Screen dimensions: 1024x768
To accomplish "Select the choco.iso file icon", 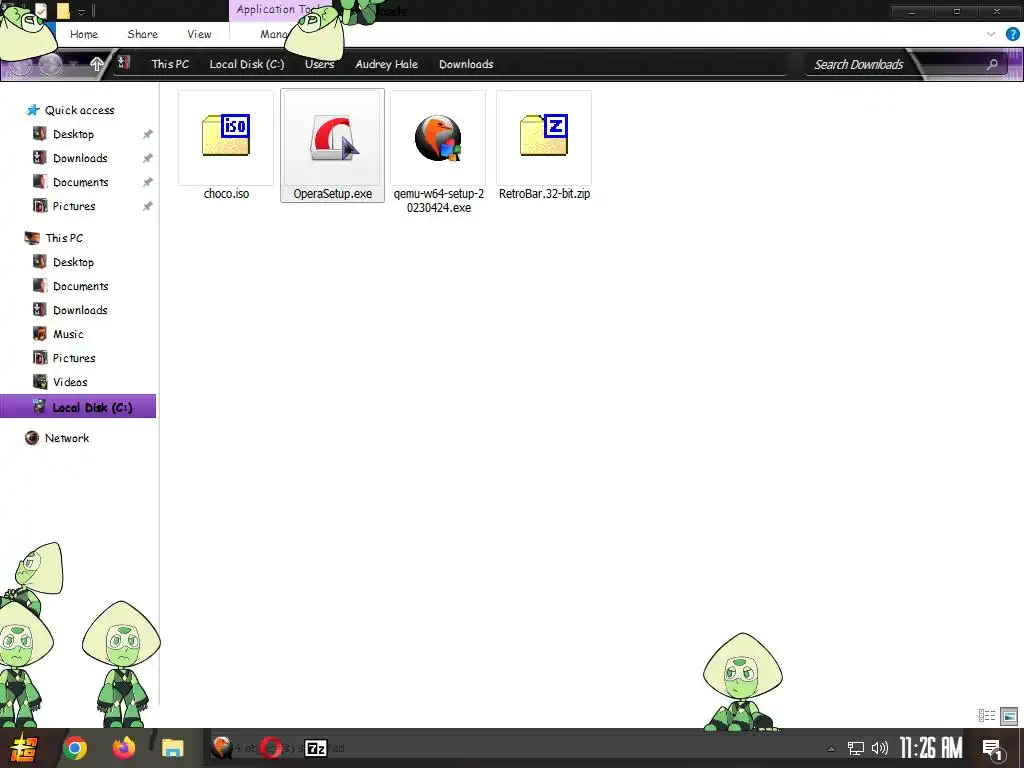I will (226, 136).
